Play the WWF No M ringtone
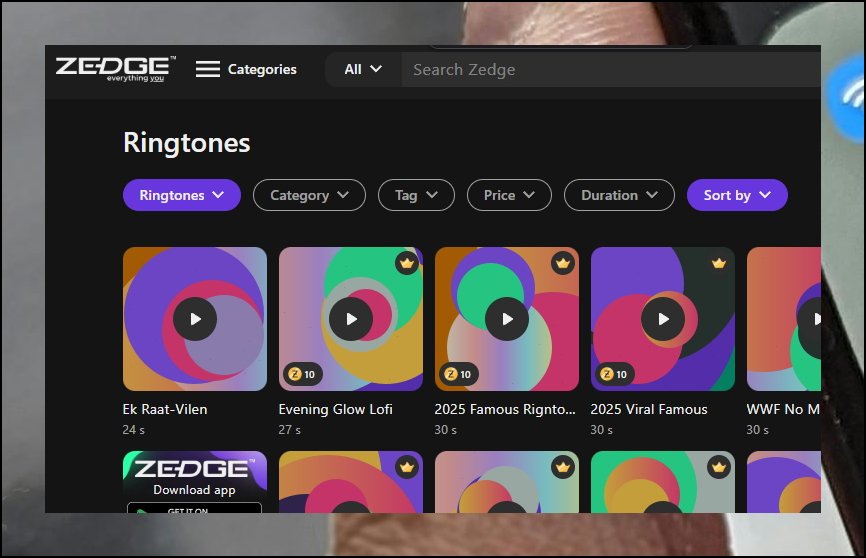The image size is (866, 558). tap(809, 319)
